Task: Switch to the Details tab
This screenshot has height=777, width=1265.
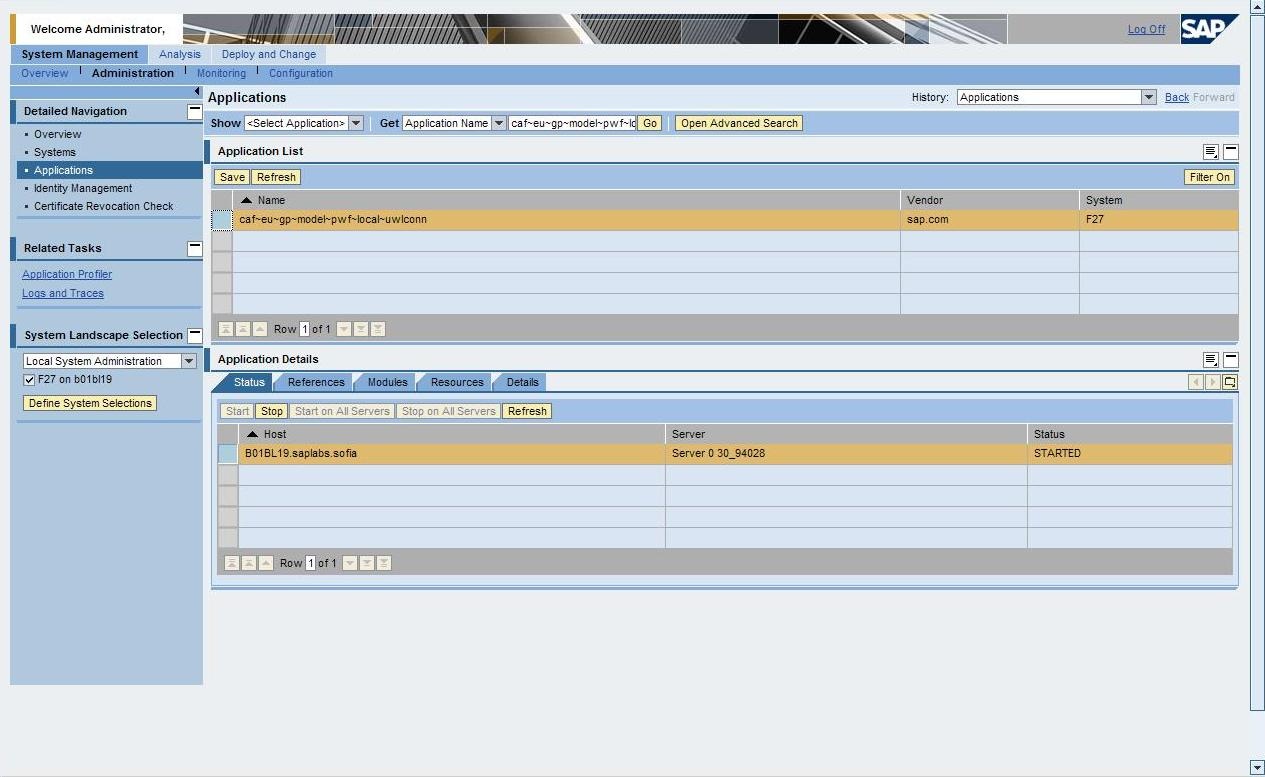Action: tap(522, 382)
